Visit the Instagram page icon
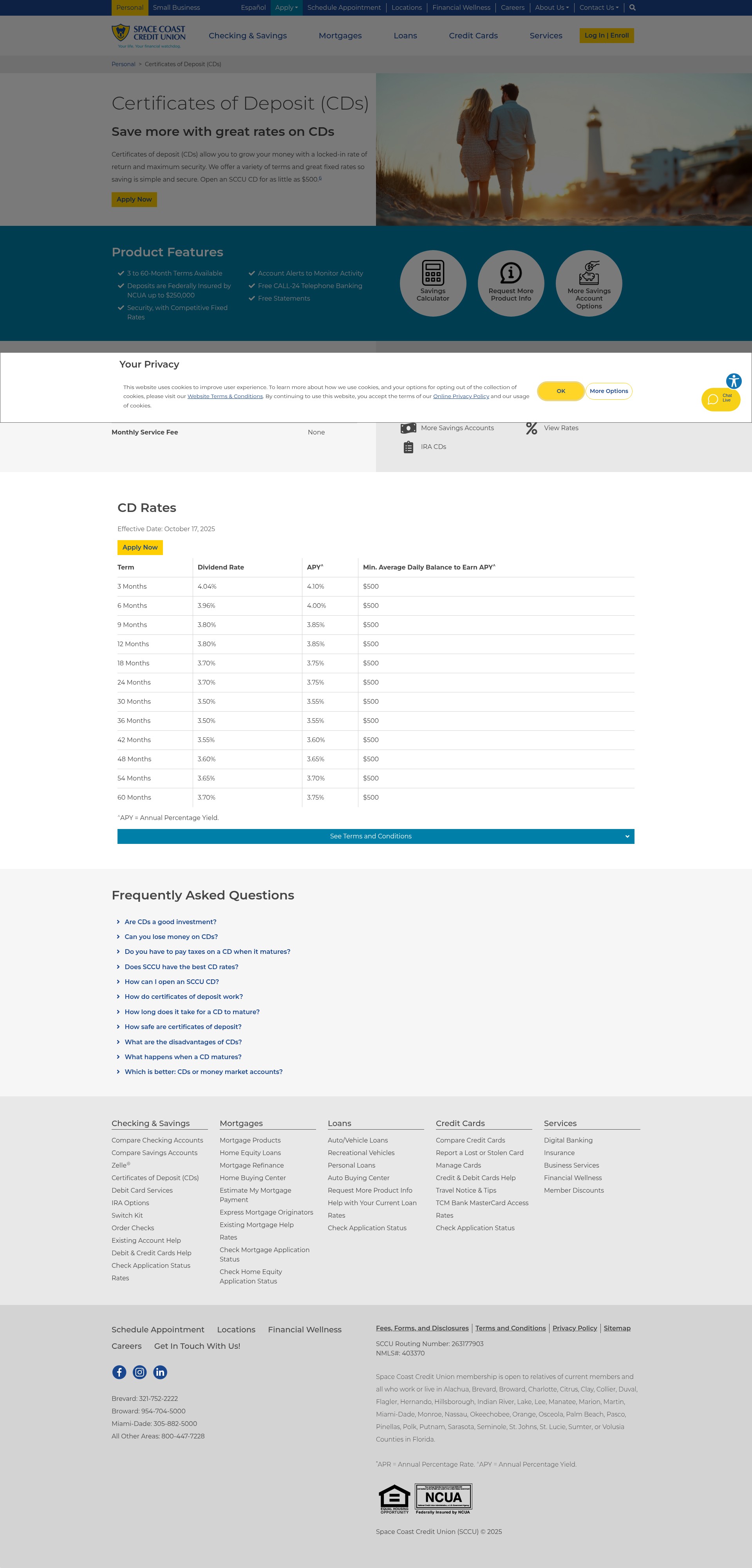 point(139,1372)
